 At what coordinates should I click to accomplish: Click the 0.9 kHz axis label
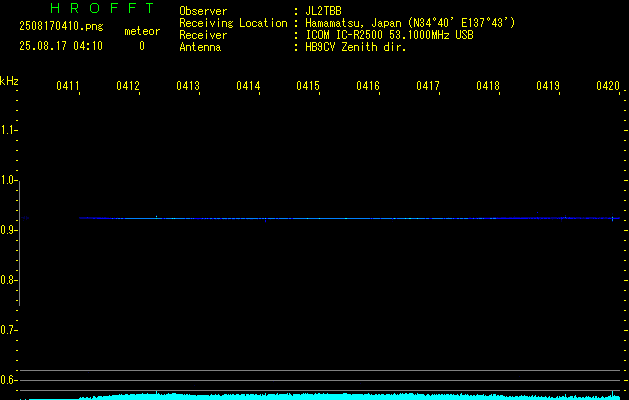(8, 230)
